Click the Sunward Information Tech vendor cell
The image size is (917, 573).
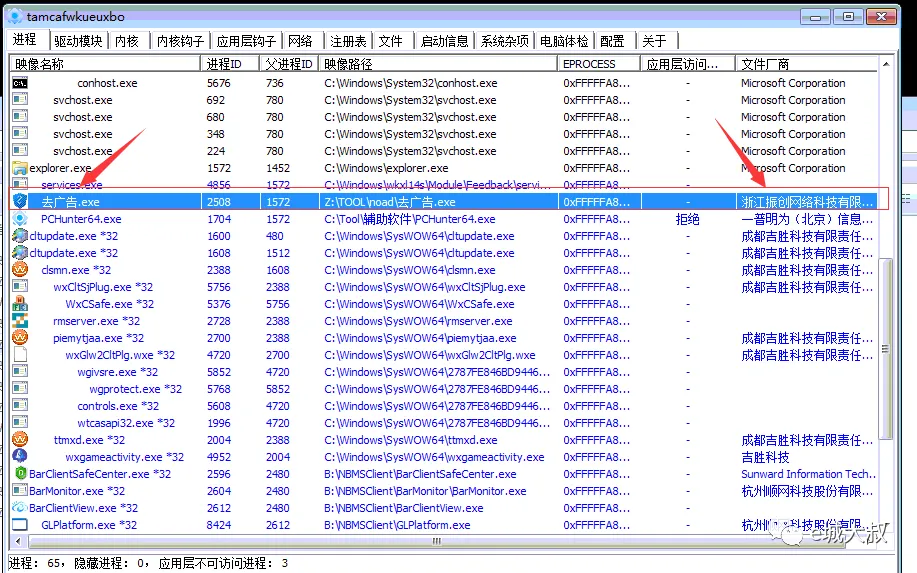(808, 474)
